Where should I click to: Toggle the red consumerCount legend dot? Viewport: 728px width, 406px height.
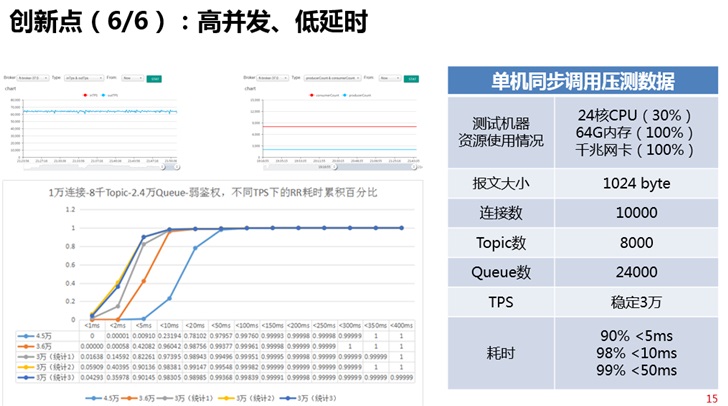[x=312, y=95]
